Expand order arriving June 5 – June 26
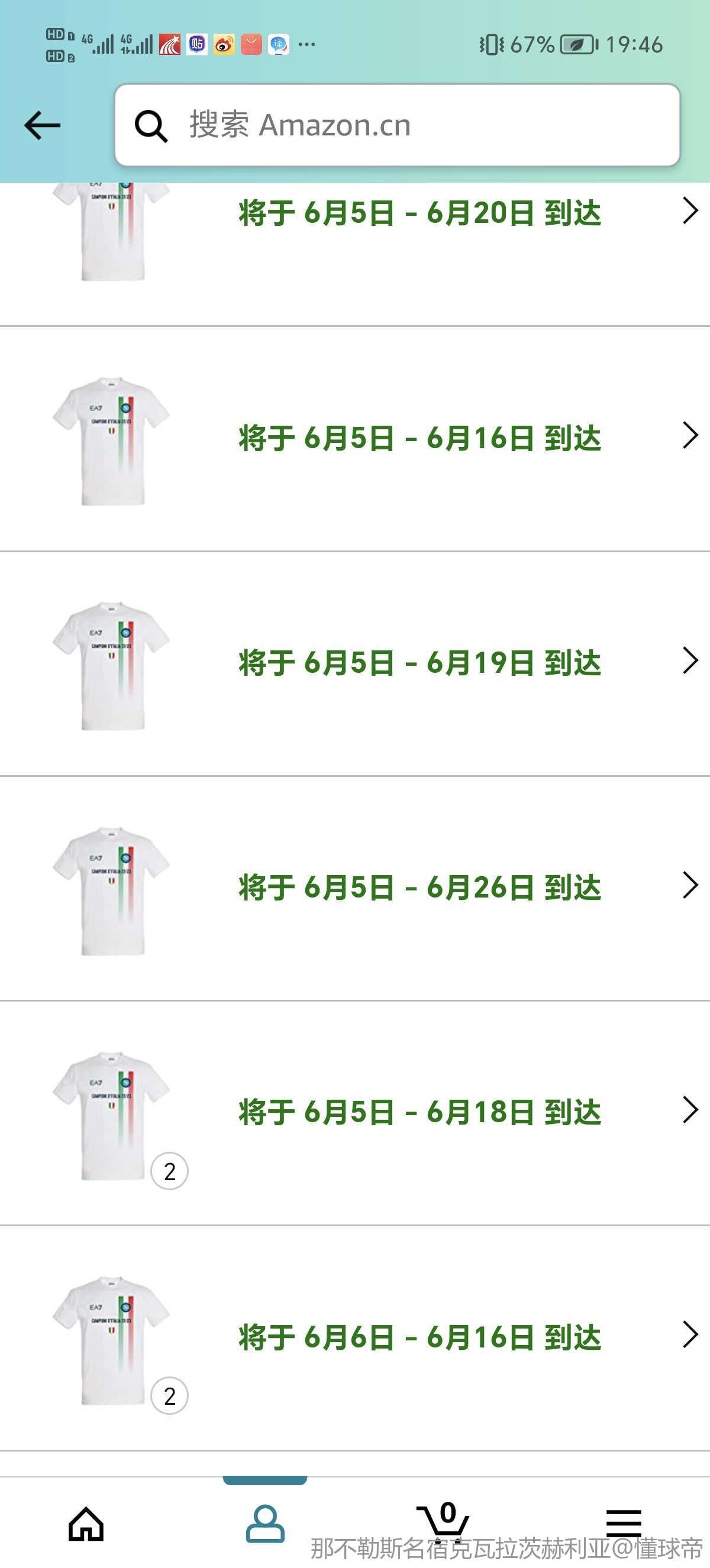Screen dimensions: 710x1568 click(690, 885)
